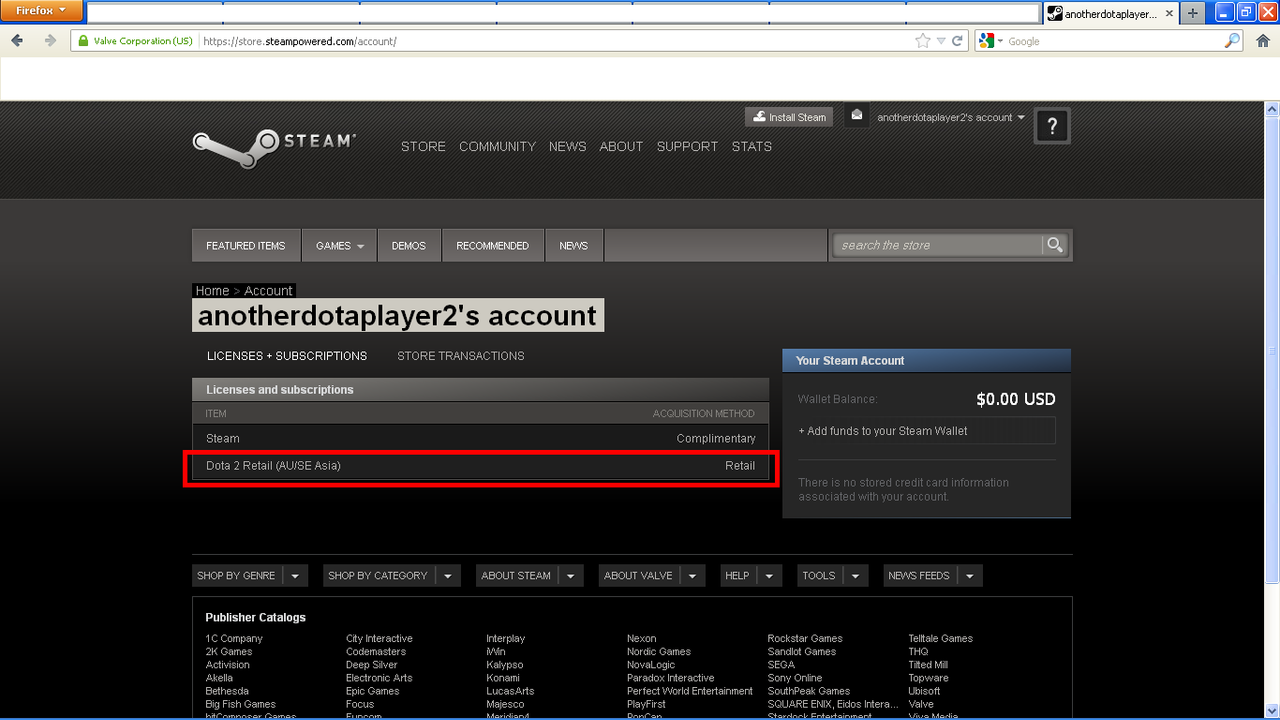
Task: Click the Firefox back arrow
Action: click(x=18, y=41)
